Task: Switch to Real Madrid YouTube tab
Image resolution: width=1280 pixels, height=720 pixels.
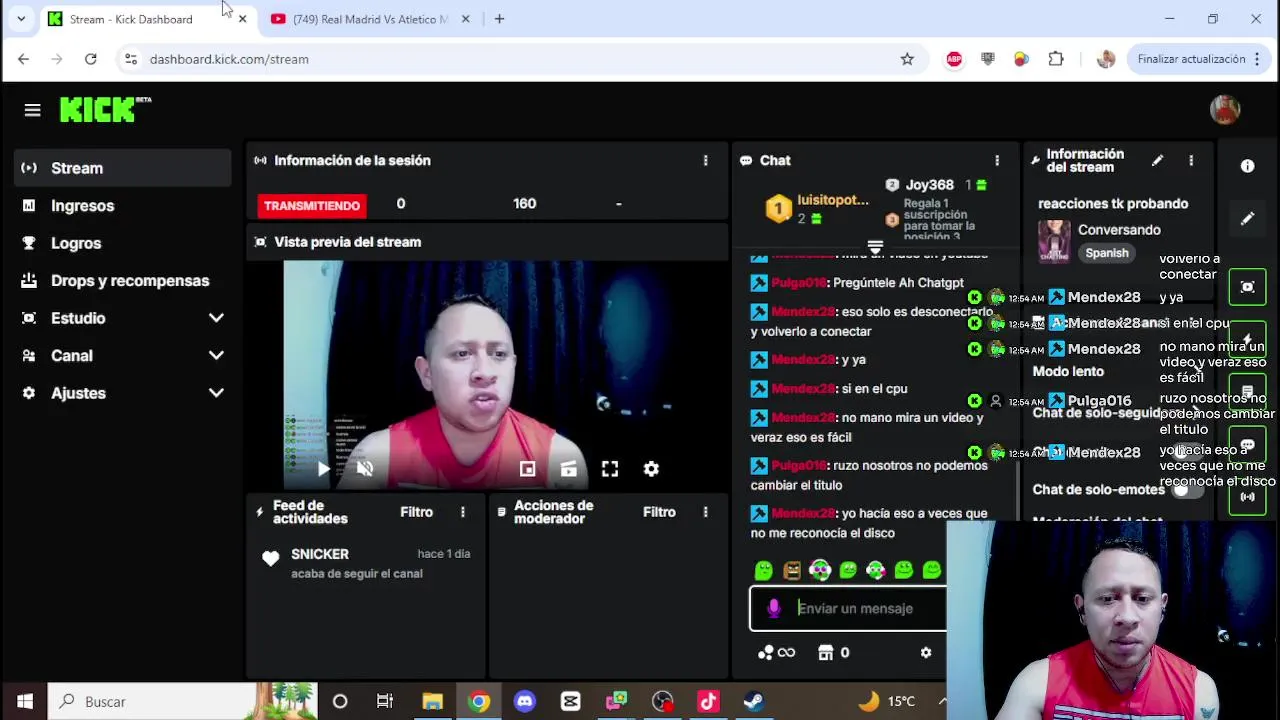Action: click(x=371, y=19)
